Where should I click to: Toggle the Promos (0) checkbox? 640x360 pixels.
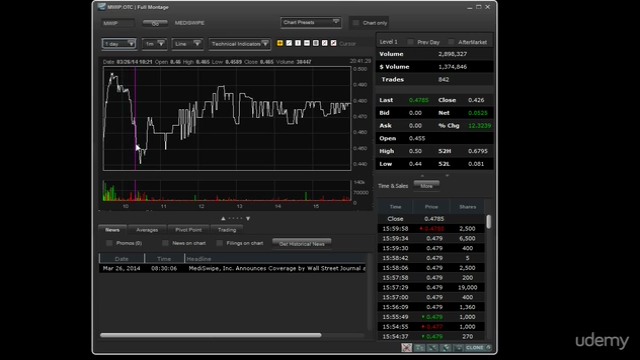[109, 243]
